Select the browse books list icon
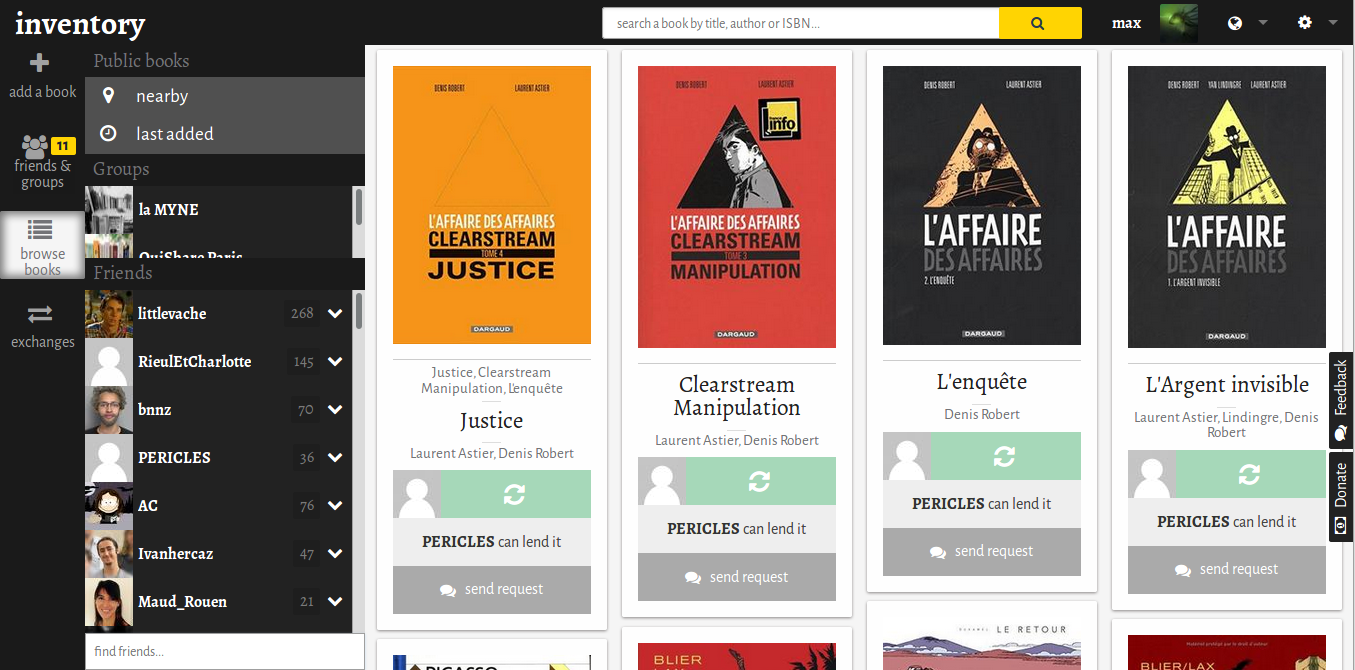 tap(40, 231)
